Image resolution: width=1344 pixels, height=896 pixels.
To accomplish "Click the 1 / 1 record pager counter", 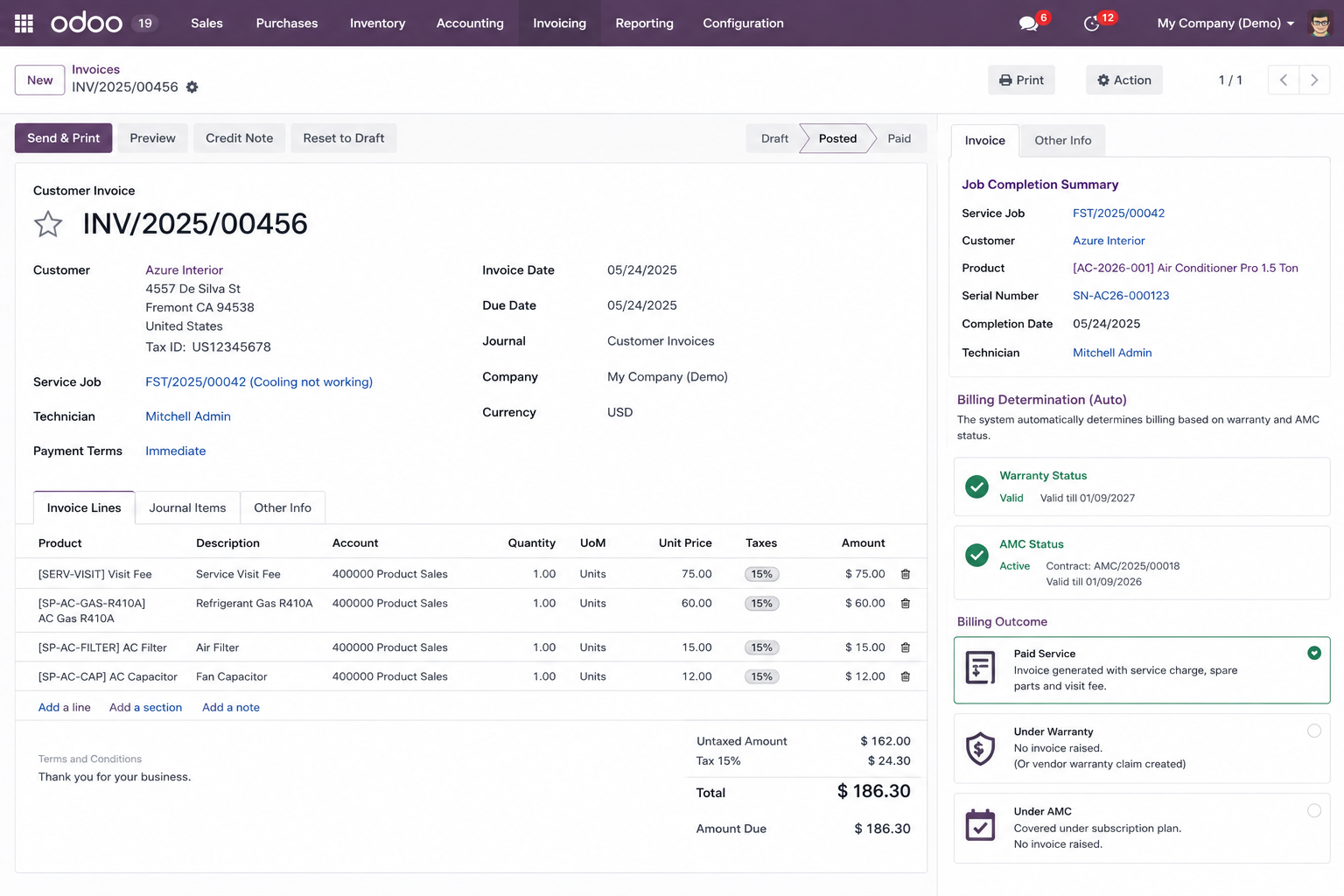I will [1230, 80].
